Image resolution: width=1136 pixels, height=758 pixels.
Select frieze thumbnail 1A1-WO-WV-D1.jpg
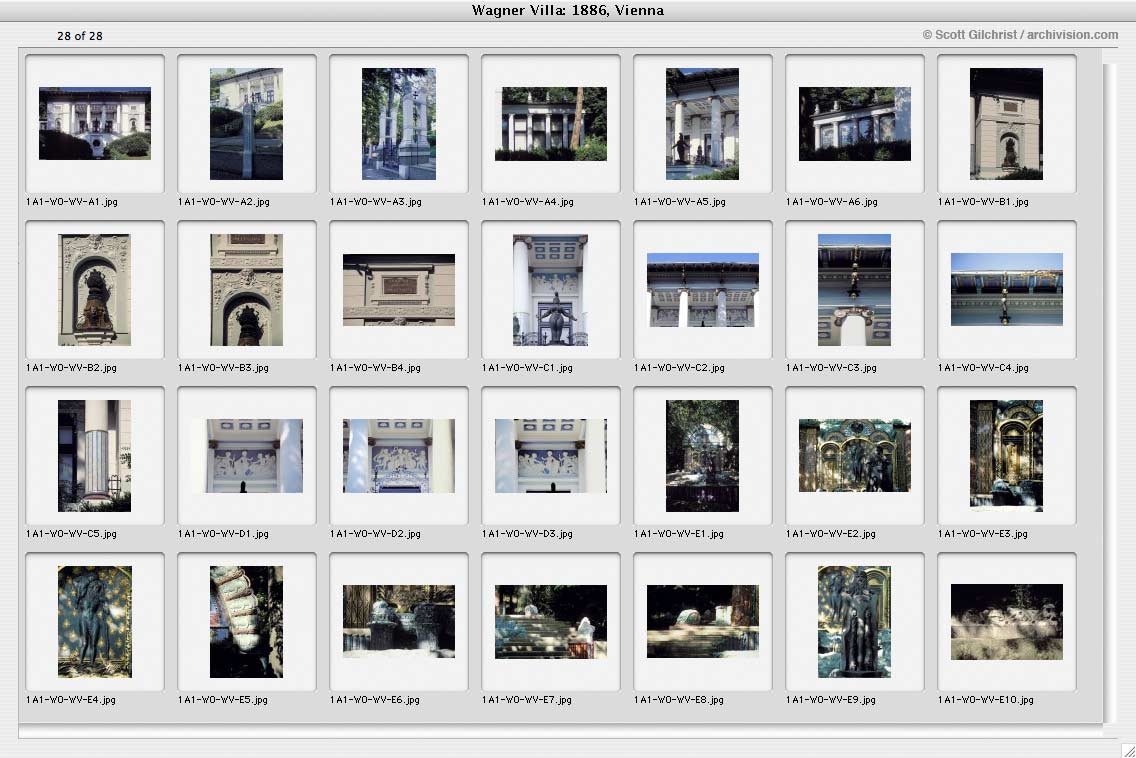[x=247, y=455]
